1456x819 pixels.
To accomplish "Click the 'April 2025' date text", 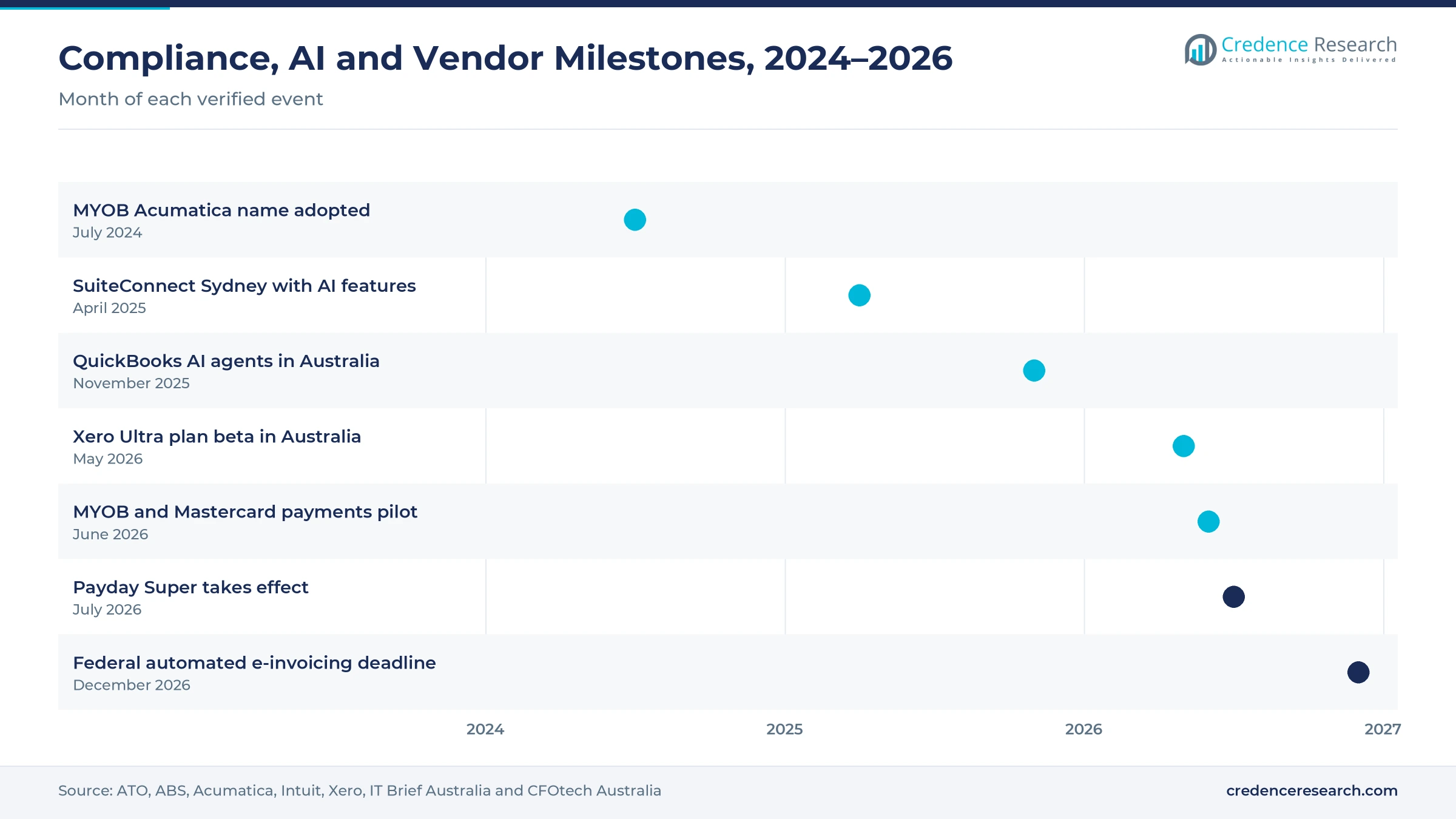I will 109,308.
